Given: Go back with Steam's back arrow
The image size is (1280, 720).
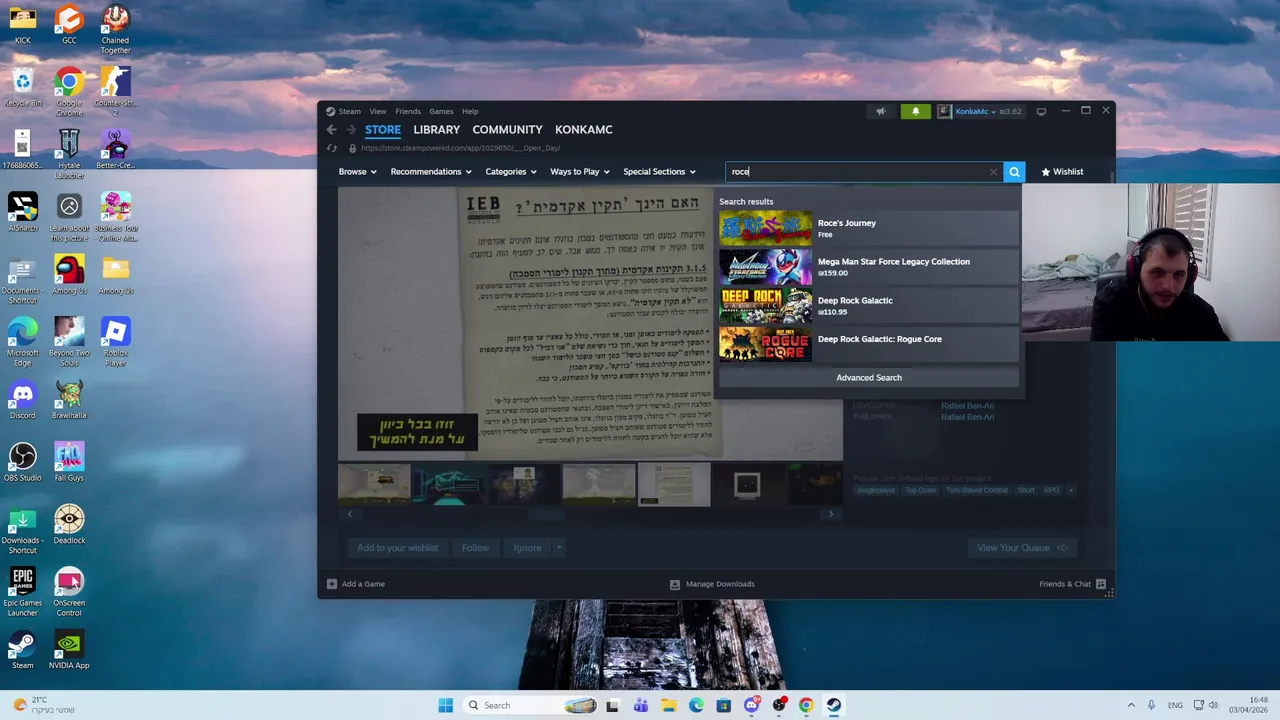Looking at the screenshot, I should [331, 130].
